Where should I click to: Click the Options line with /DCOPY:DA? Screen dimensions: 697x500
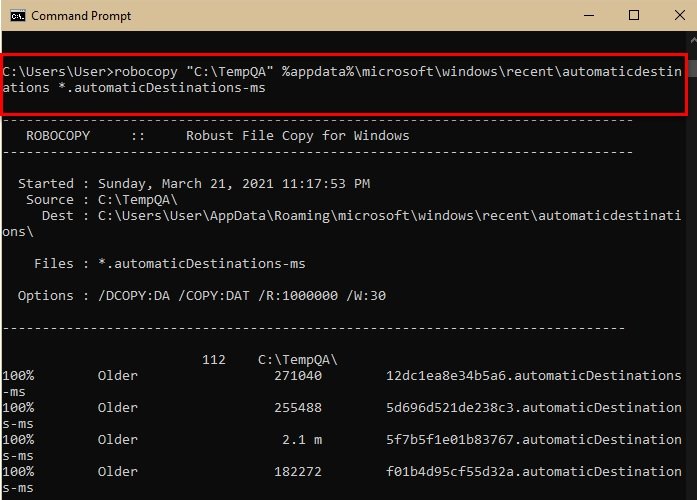[x=200, y=295]
